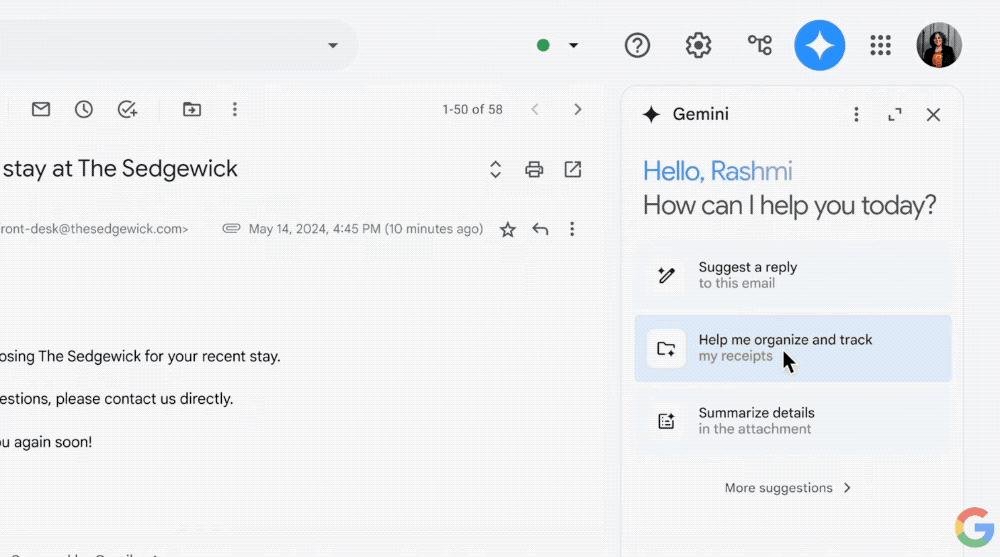Open More suggestions link

pyautogui.click(x=788, y=487)
